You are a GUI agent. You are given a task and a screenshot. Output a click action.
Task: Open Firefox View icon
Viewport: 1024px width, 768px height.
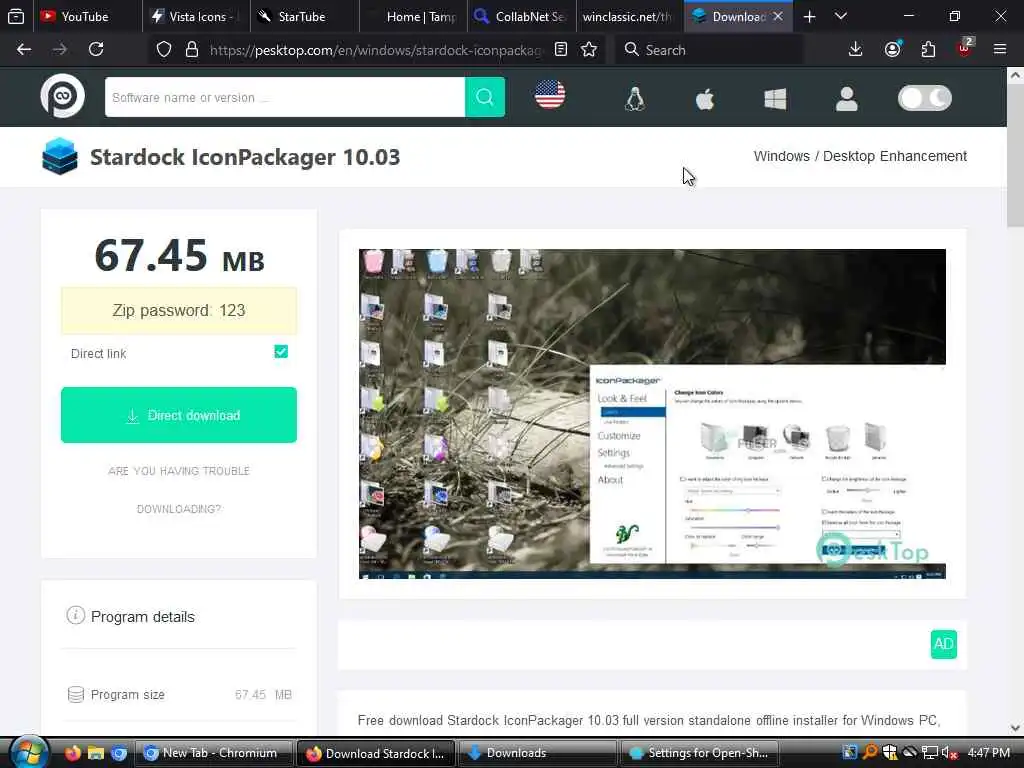pyautogui.click(x=16, y=16)
